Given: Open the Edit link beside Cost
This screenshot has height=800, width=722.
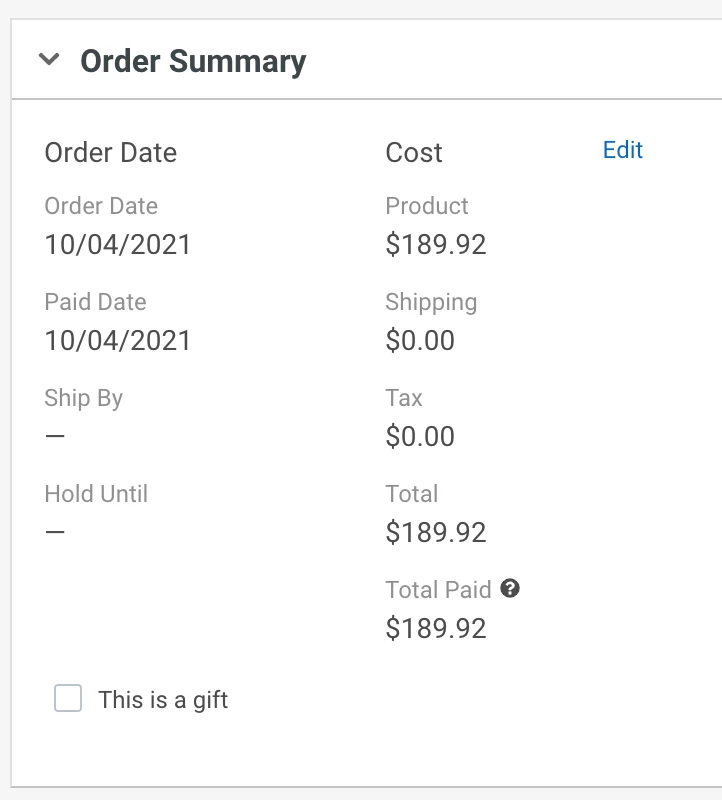Looking at the screenshot, I should (622, 150).
